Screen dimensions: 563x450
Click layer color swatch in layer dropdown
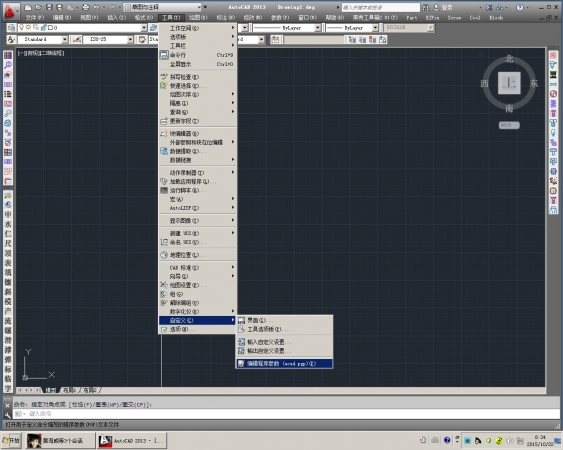point(50,27)
